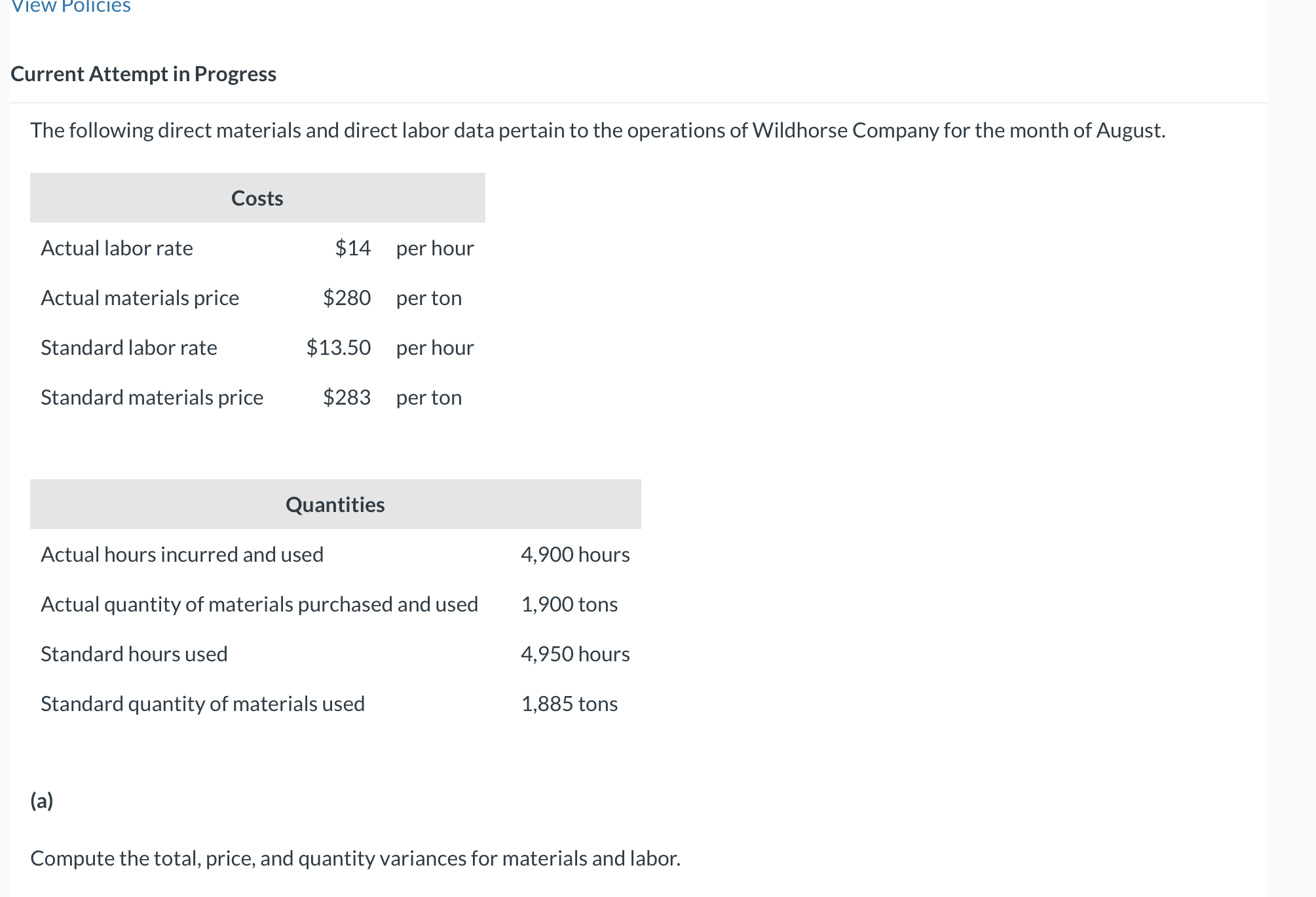Click the Standard labor rate row
This screenshot has width=1316, height=897.
[128, 348]
